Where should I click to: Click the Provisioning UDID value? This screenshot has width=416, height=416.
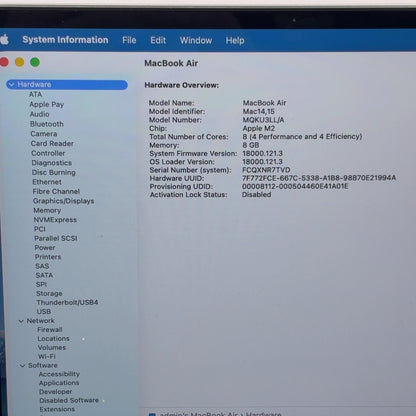point(295,186)
